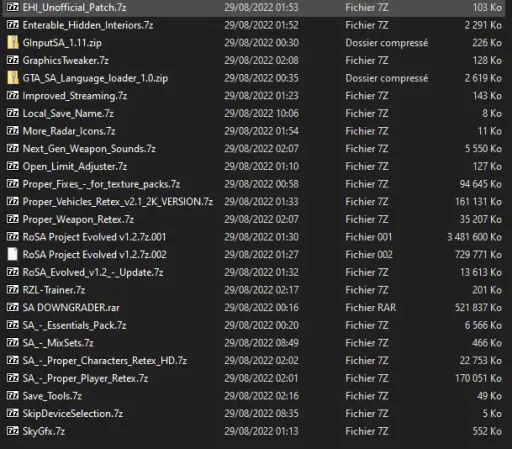Click the blank file icon of RoSA Project Evolved v1.2.7z.002
512x449 pixels.
13,254
